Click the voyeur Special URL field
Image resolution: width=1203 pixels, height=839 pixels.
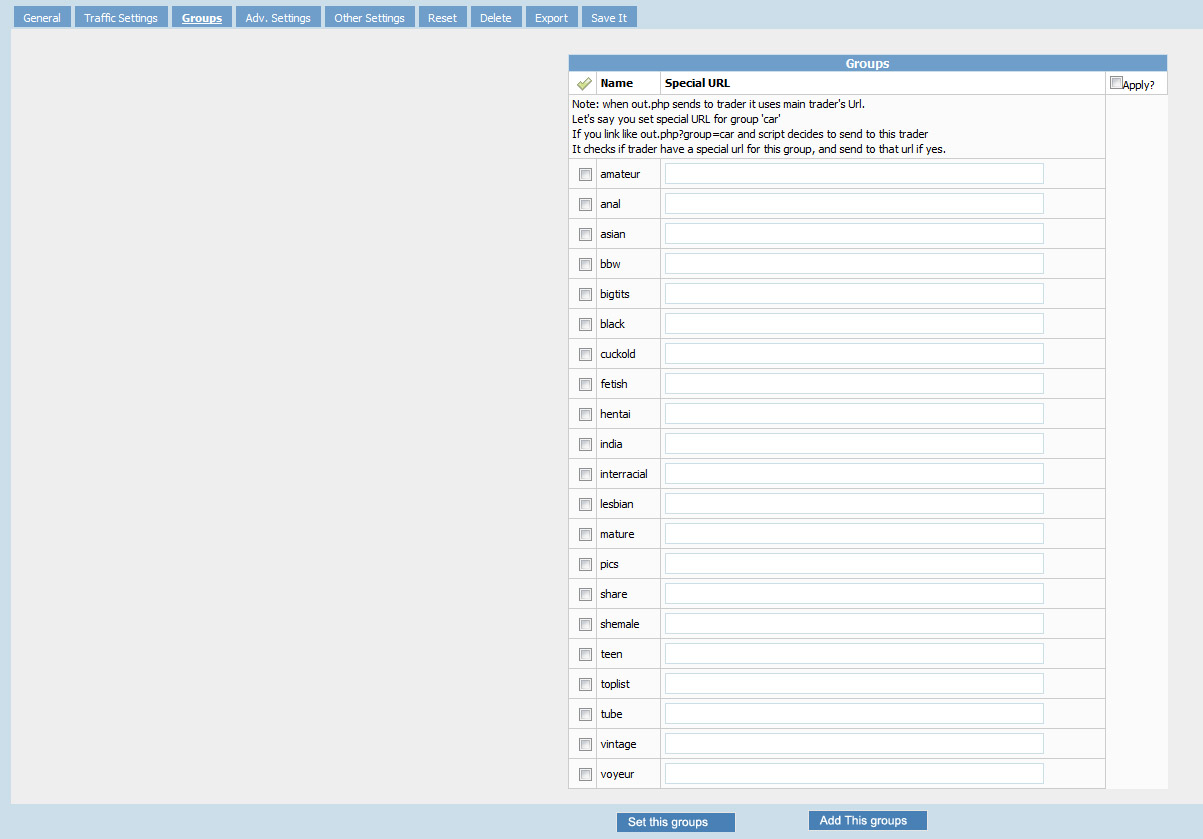855,774
